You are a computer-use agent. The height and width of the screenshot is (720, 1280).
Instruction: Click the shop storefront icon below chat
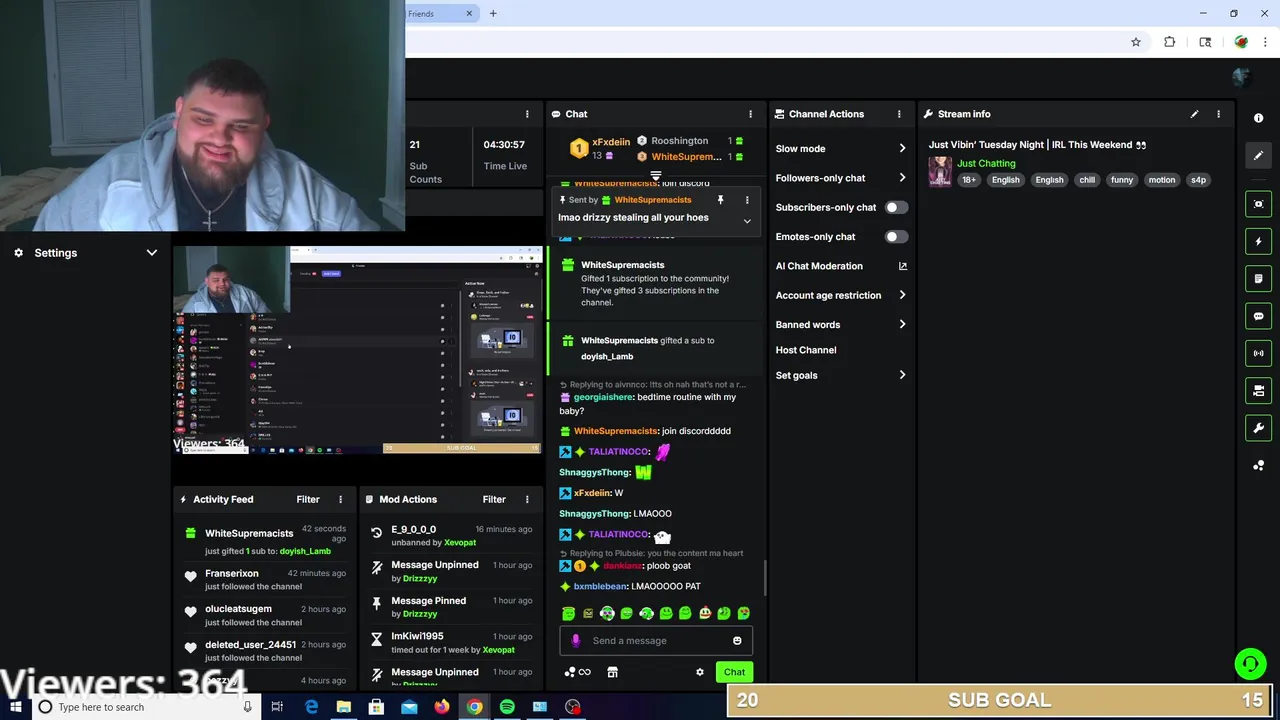[x=612, y=672]
